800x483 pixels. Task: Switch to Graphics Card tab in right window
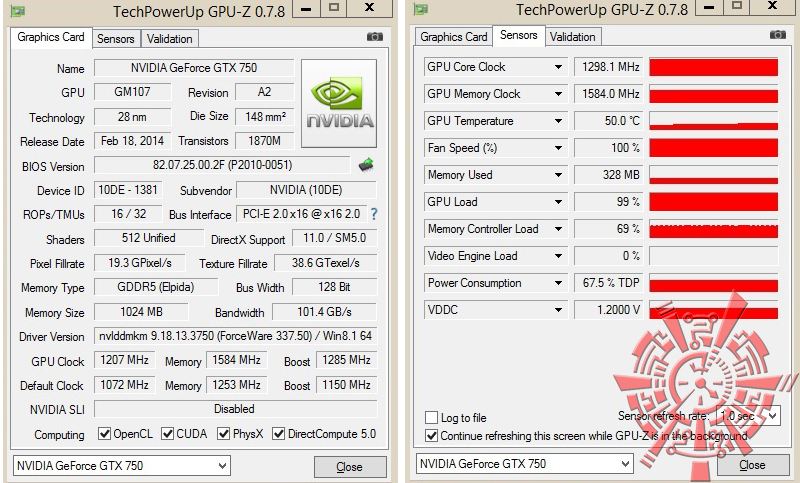454,37
